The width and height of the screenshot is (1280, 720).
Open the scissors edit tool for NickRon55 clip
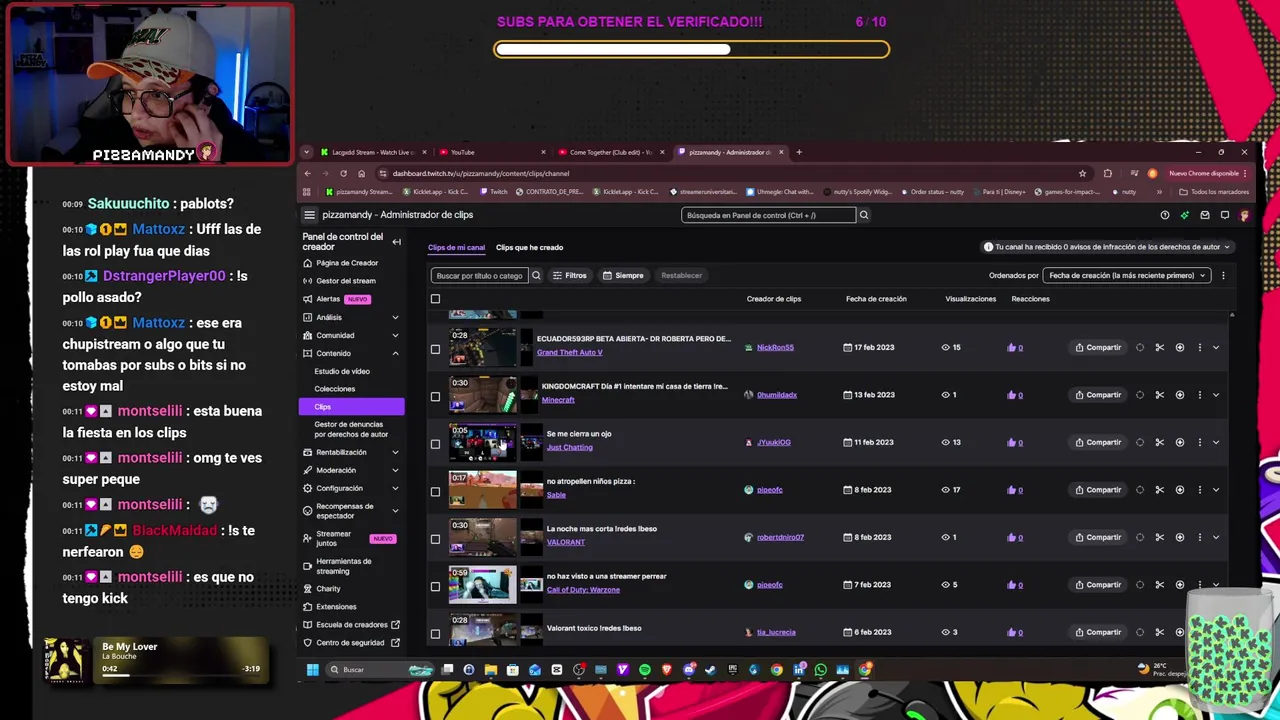[1160, 347]
